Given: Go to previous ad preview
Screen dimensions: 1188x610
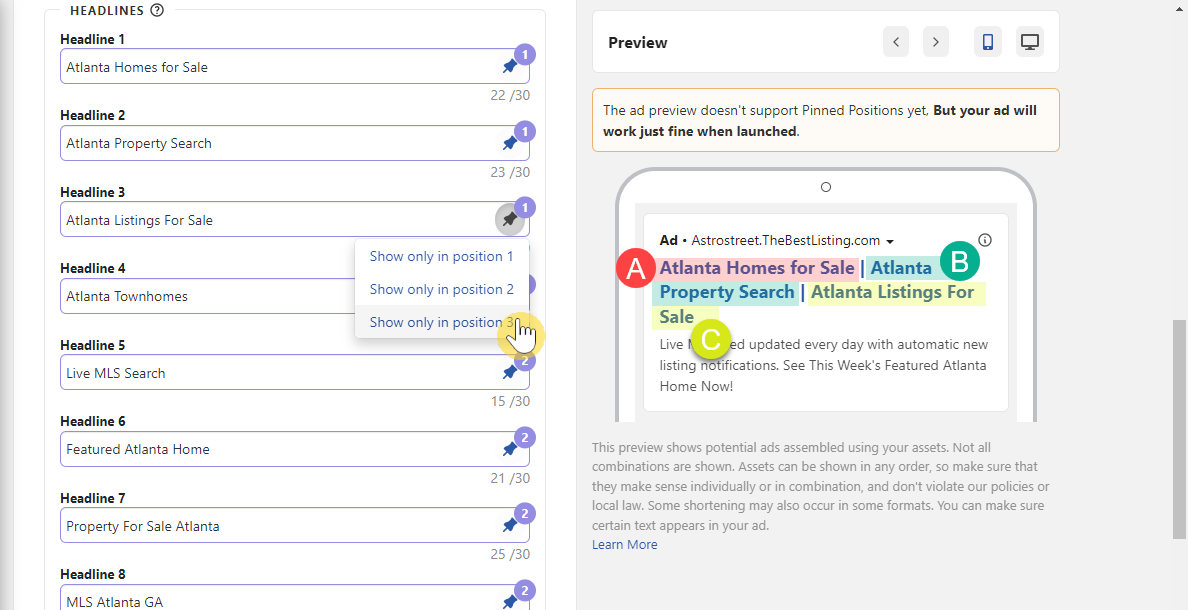Looking at the screenshot, I should pyautogui.click(x=896, y=42).
